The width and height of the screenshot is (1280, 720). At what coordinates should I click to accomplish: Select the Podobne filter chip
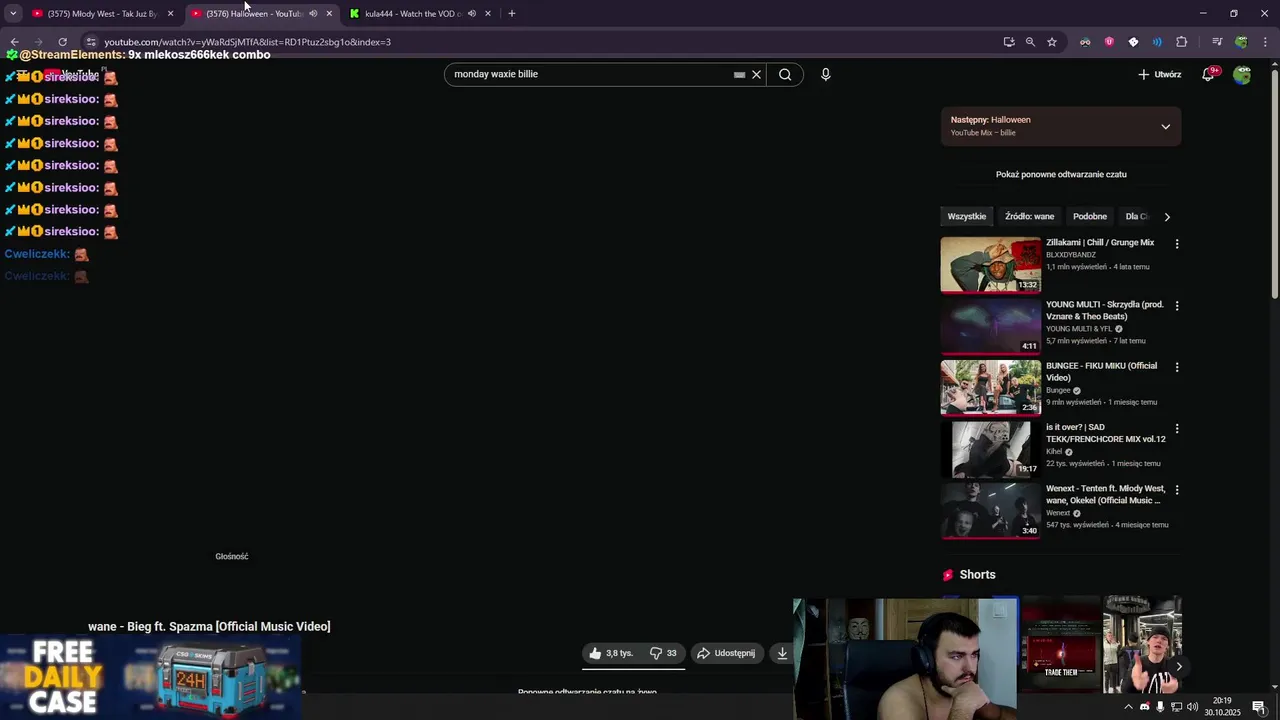click(1090, 217)
